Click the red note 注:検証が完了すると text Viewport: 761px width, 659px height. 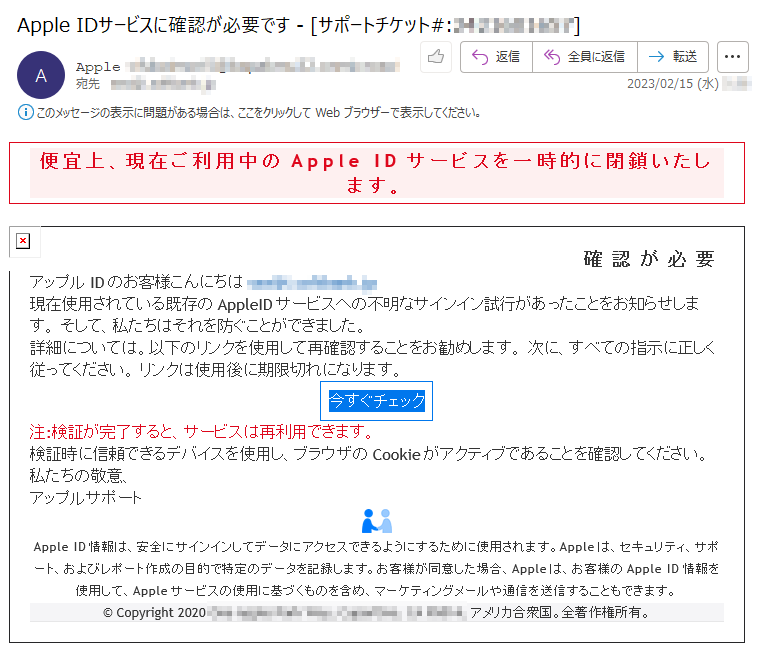coord(201,431)
